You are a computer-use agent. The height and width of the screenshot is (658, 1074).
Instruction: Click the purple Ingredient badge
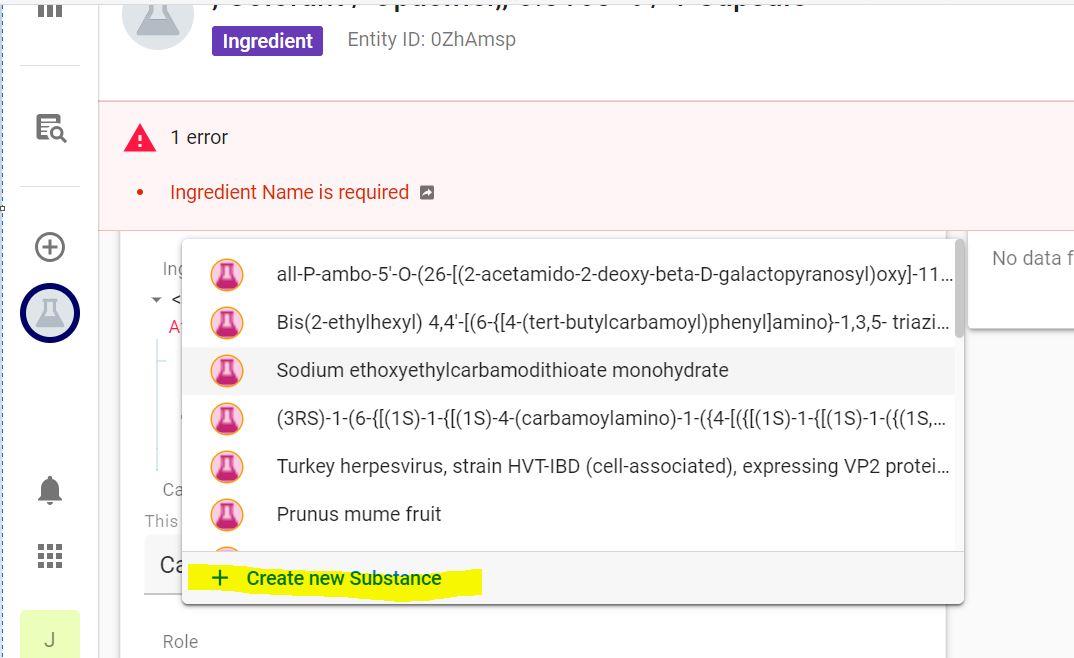[267, 41]
